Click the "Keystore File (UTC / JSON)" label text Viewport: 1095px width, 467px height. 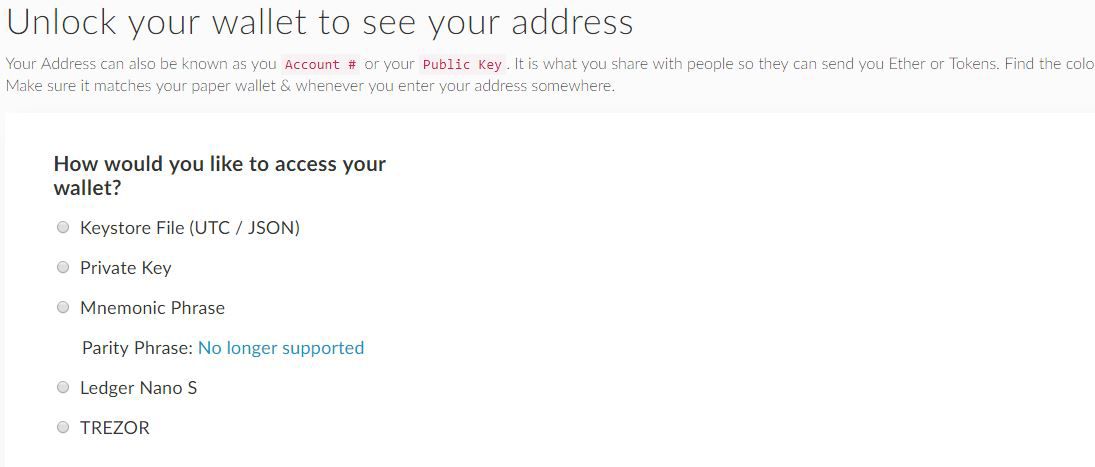190,228
